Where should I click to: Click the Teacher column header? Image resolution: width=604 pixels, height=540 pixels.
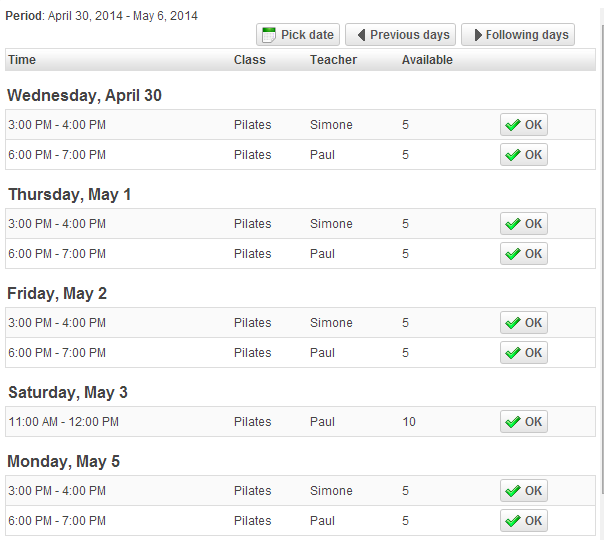333,60
